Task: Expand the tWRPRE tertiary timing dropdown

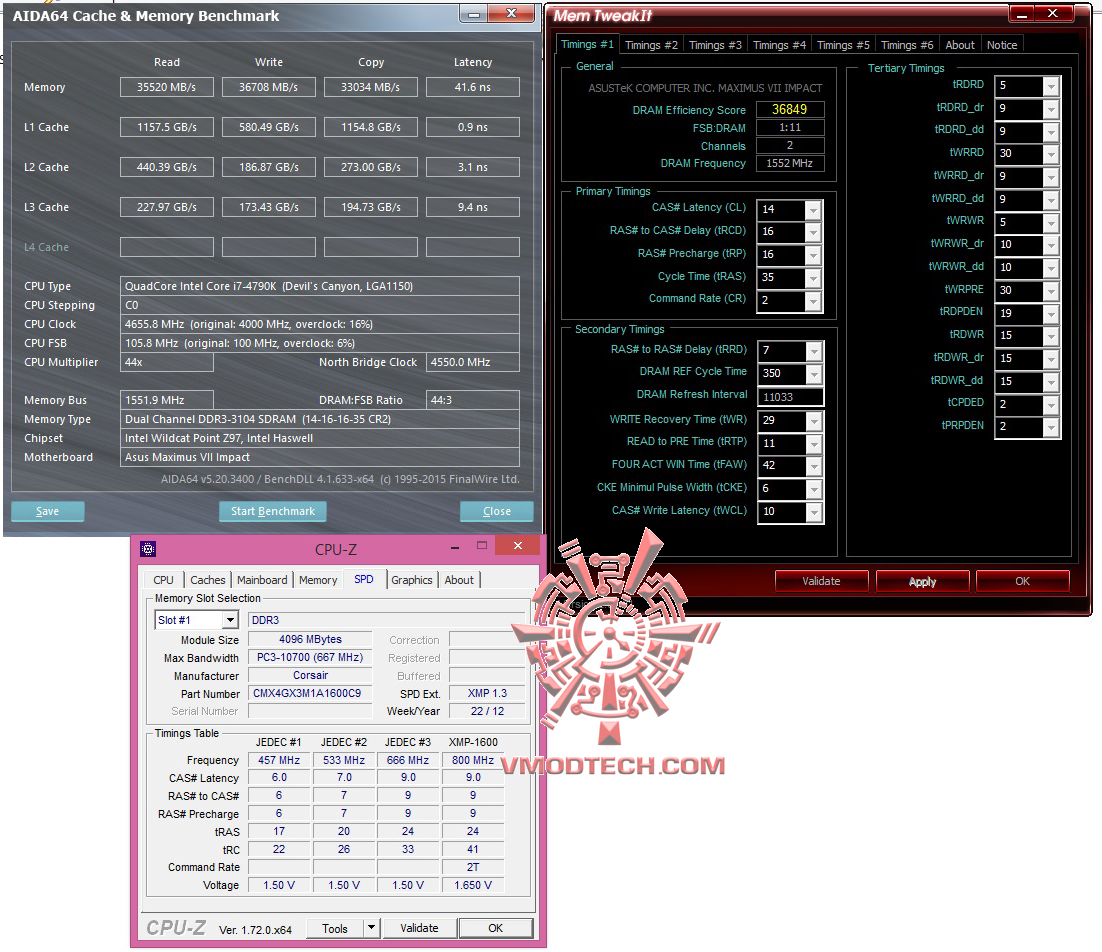Action: pos(1051,291)
